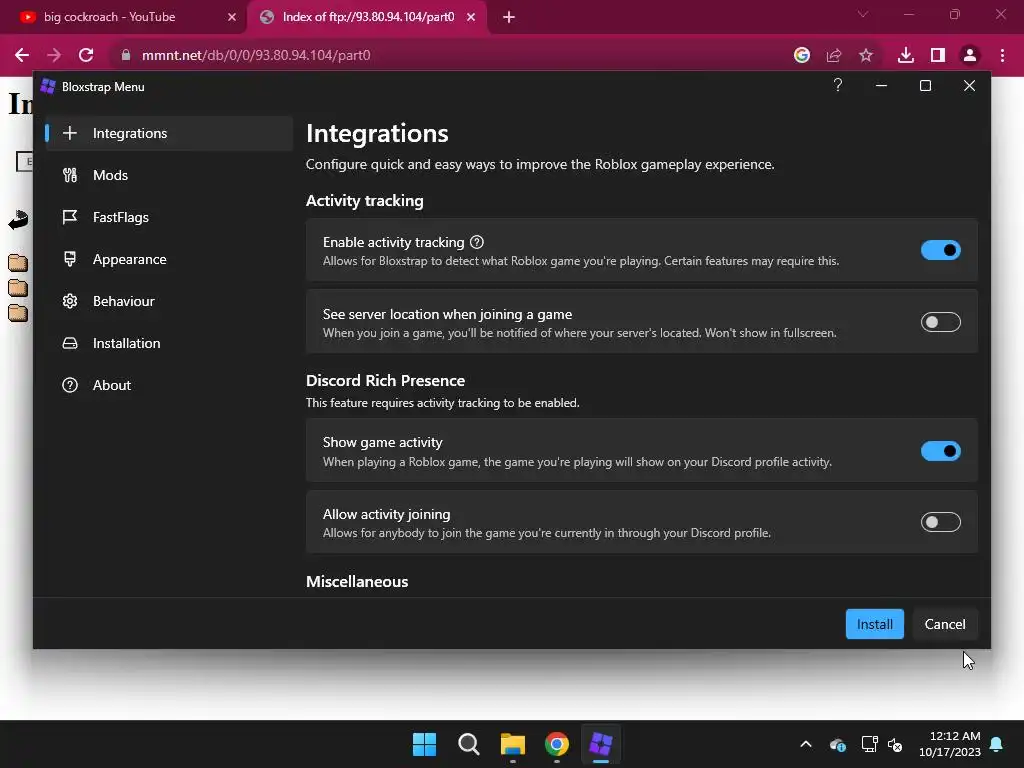Click the Behaviour gear icon

70,301
